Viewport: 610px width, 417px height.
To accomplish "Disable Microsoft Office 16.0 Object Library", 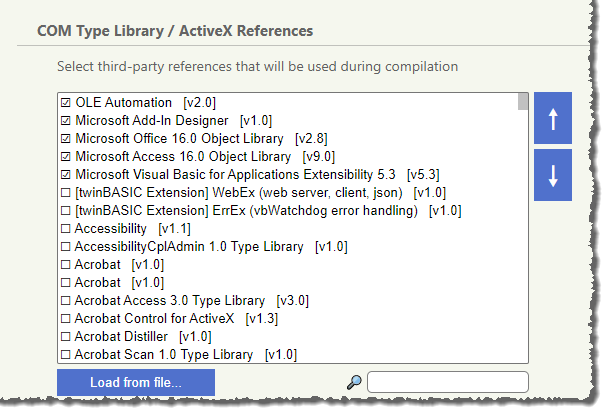I will (x=66, y=138).
